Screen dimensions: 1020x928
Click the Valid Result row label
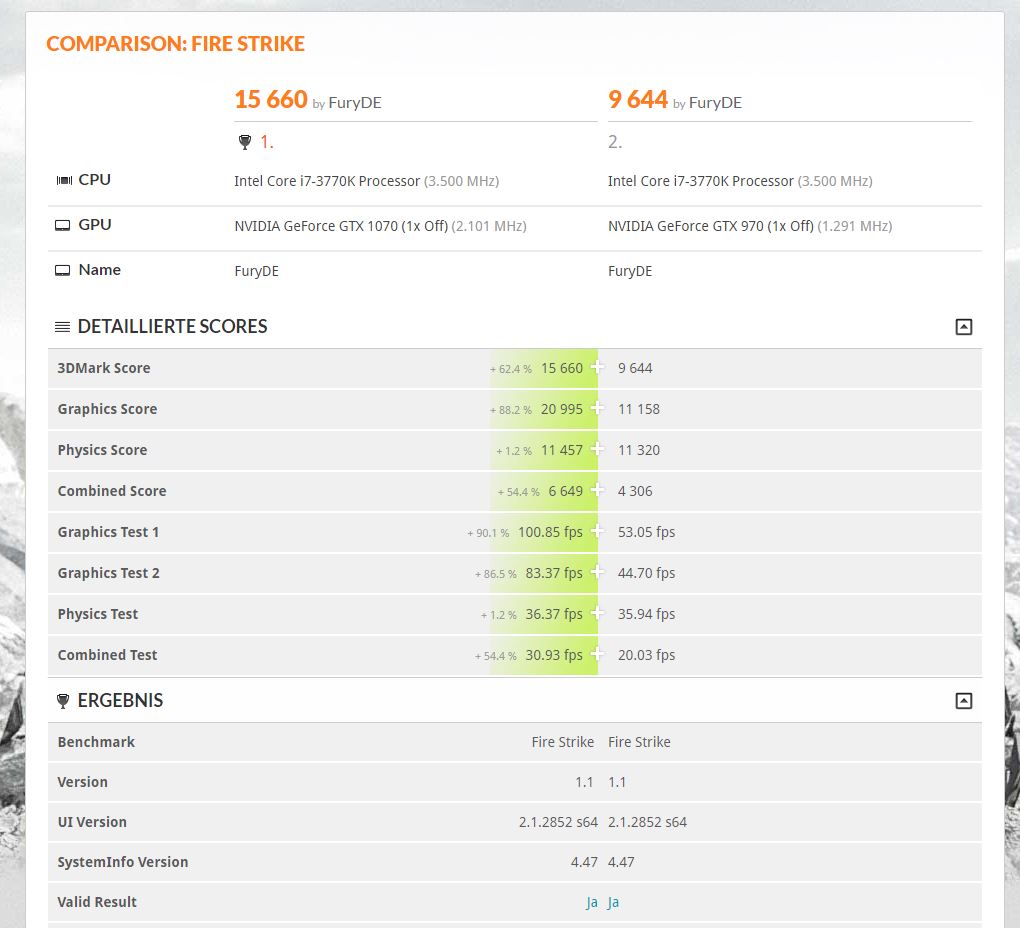pos(97,902)
